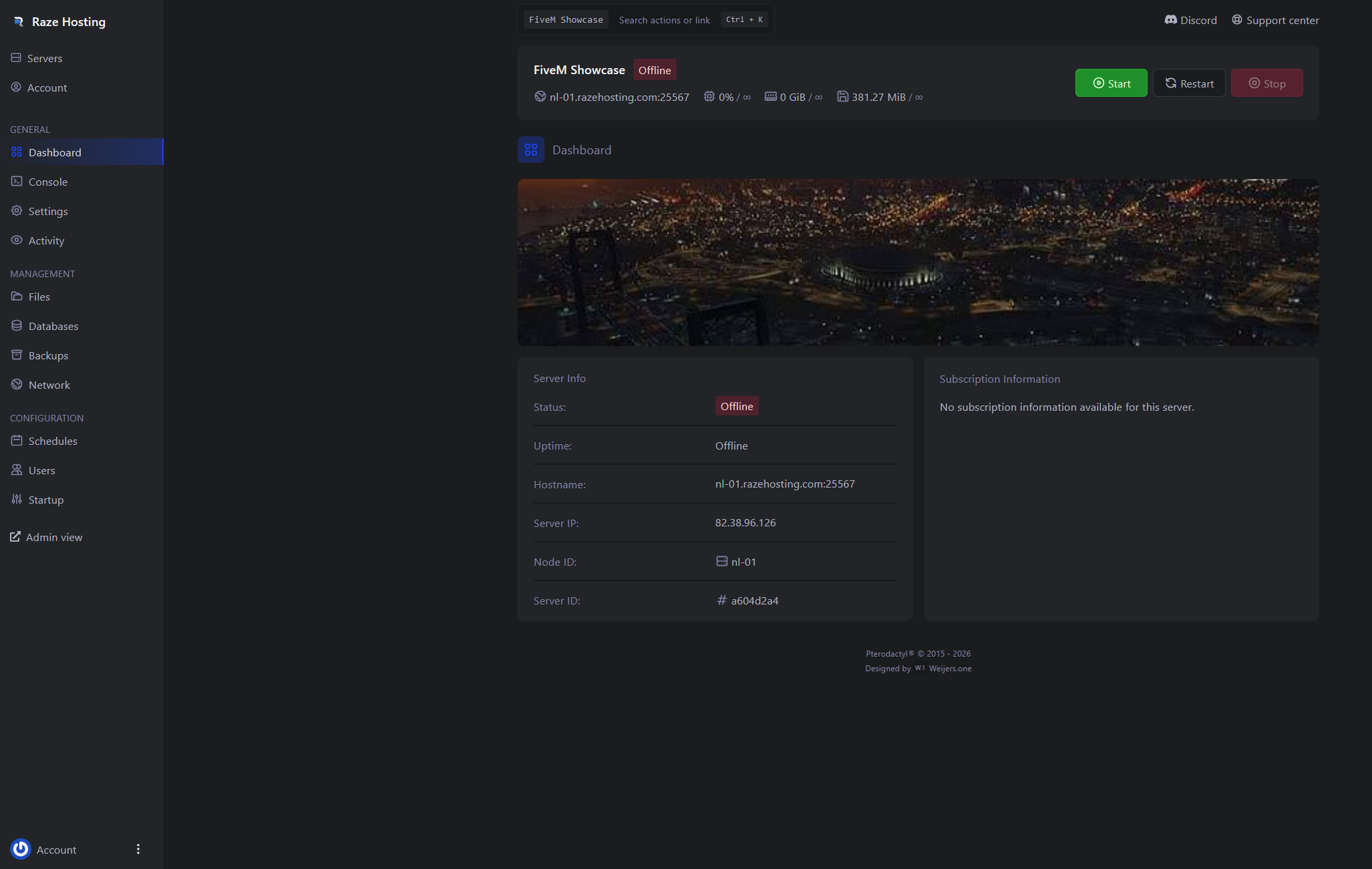Click the Account label at sidebar bottom
Screen dimensions: 1372x869
(56, 850)
